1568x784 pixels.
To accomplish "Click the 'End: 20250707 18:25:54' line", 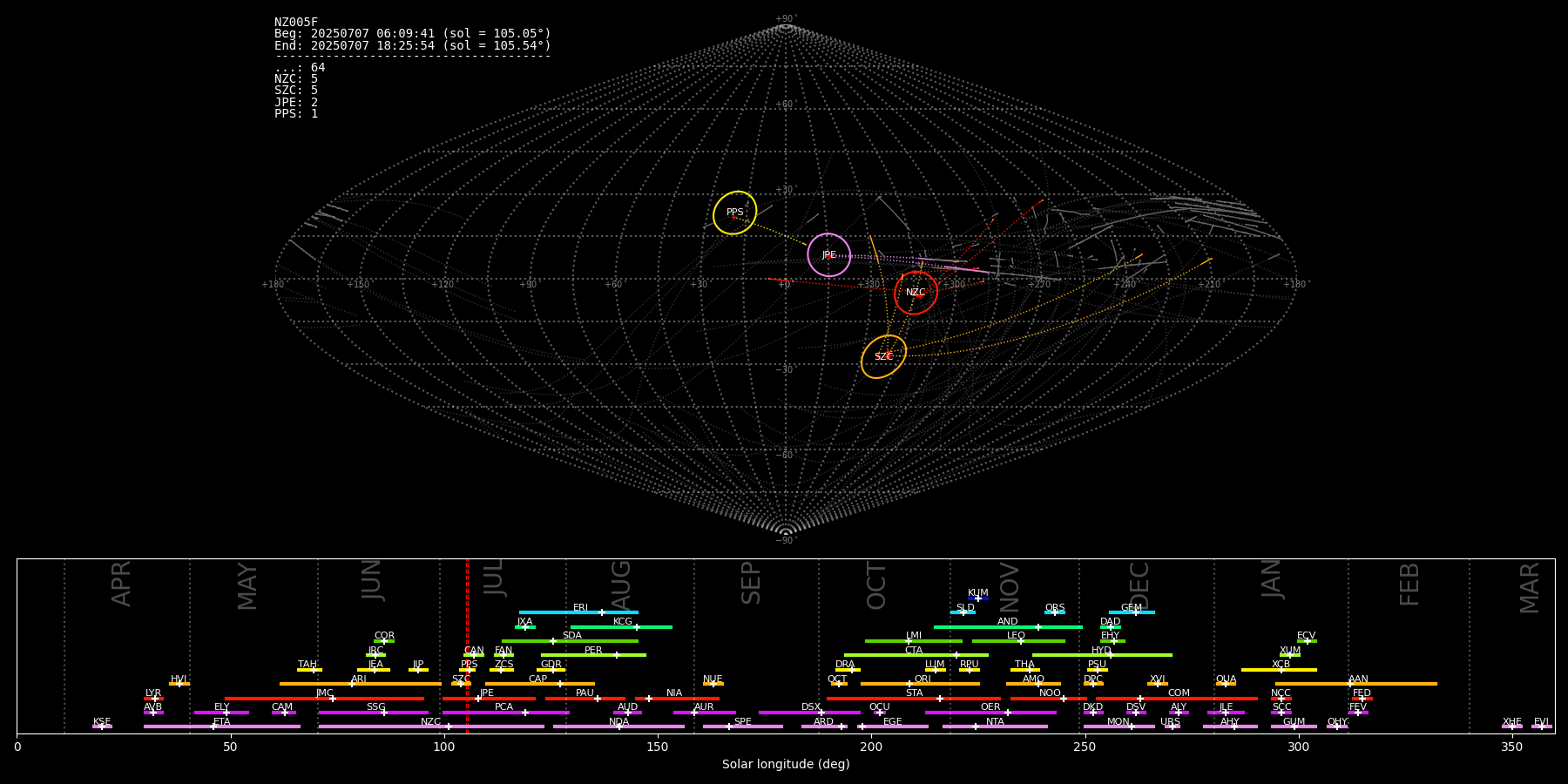I will [413, 45].
